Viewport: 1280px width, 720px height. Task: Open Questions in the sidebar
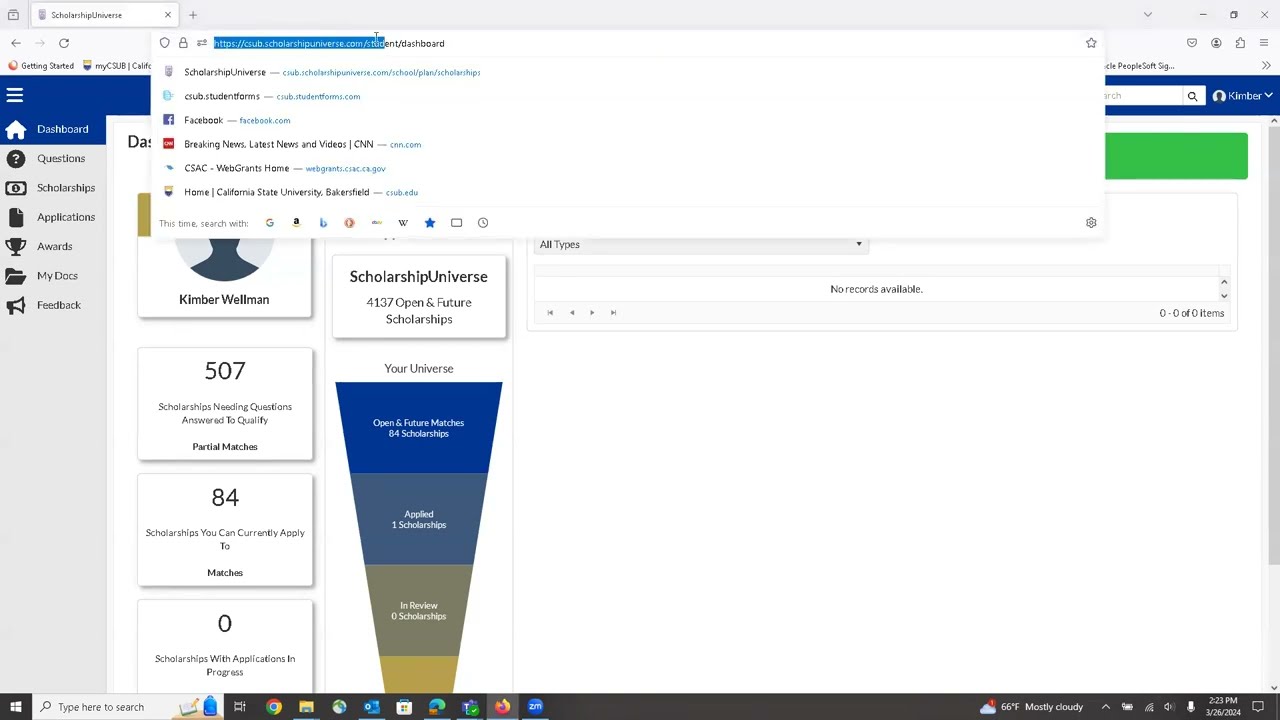pos(53,158)
